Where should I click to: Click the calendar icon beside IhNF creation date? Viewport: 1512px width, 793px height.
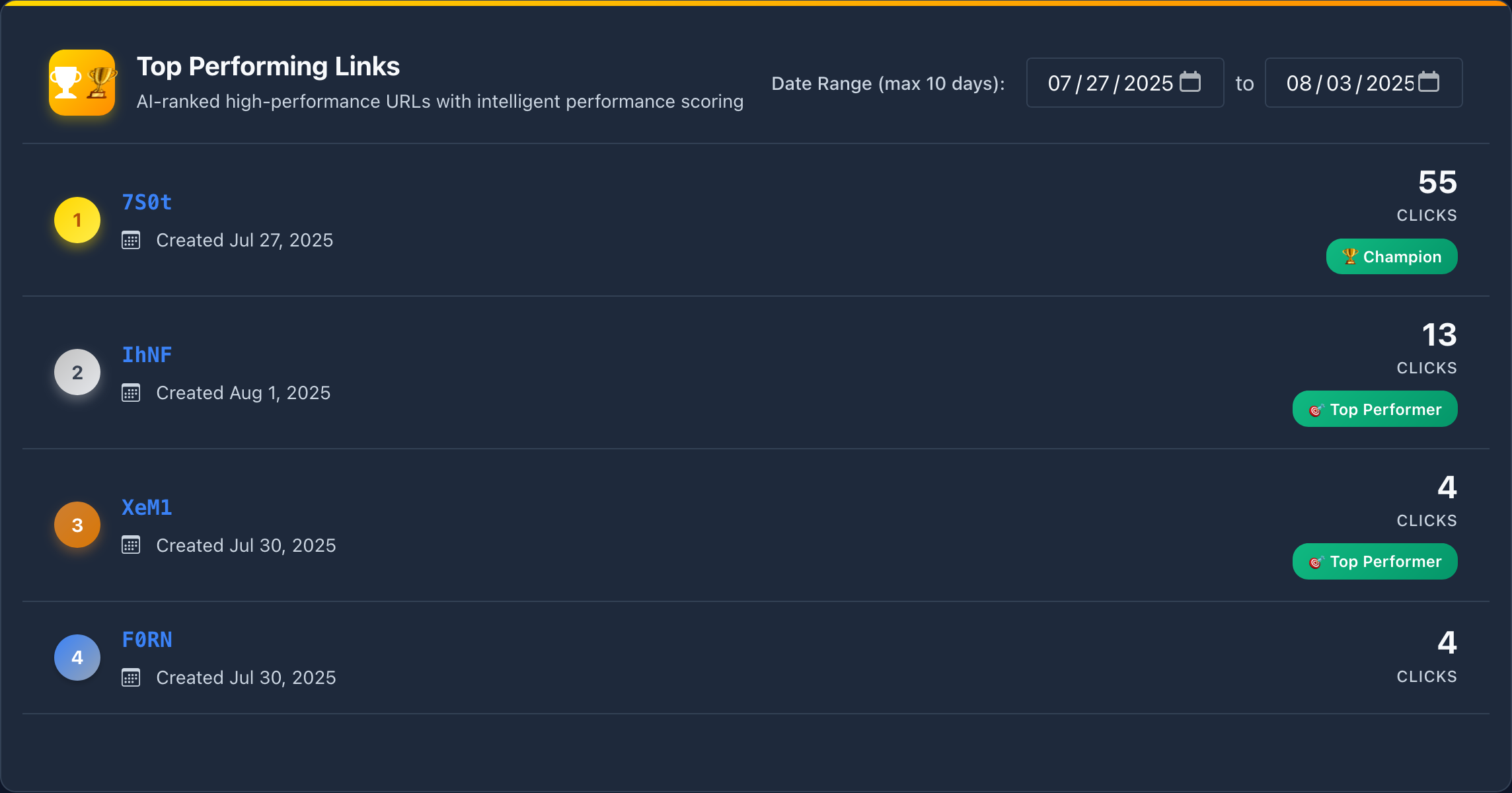(131, 393)
